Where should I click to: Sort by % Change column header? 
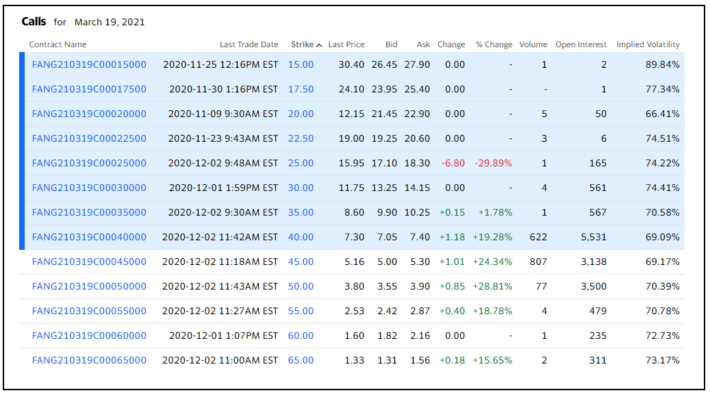[x=494, y=44]
